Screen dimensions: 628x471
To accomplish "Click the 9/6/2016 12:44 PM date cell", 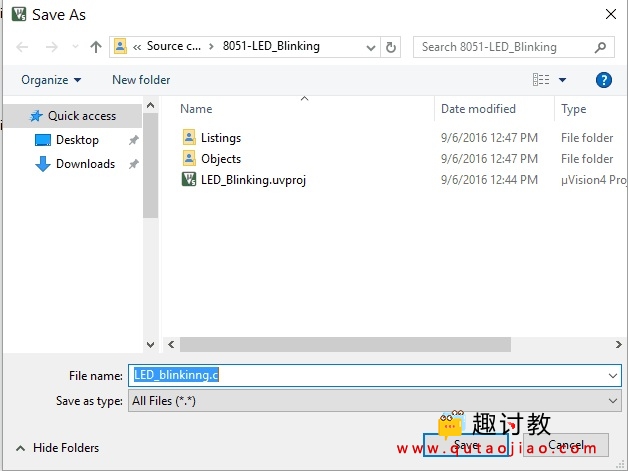I will point(489,180).
